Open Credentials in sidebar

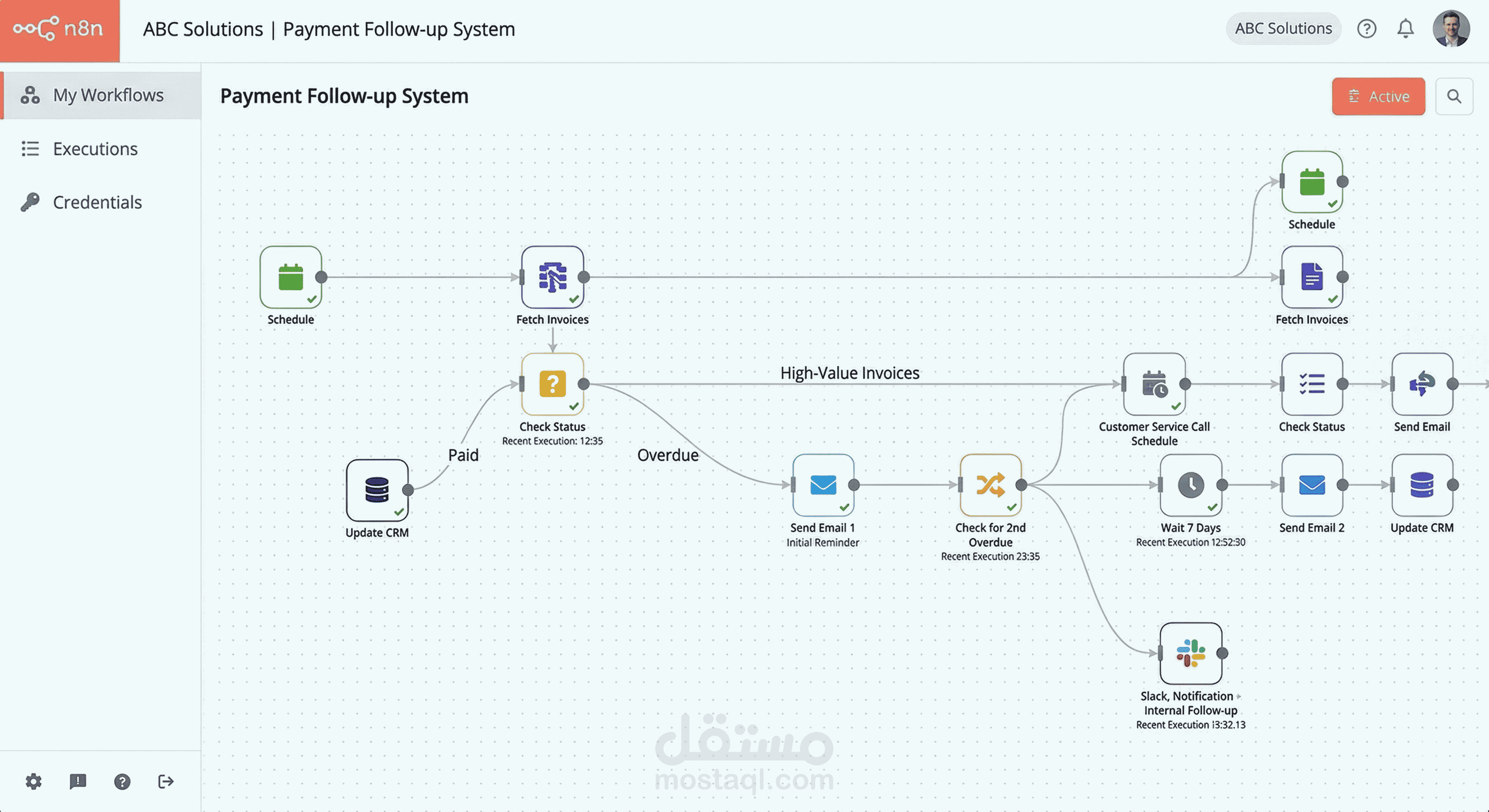pos(97,202)
